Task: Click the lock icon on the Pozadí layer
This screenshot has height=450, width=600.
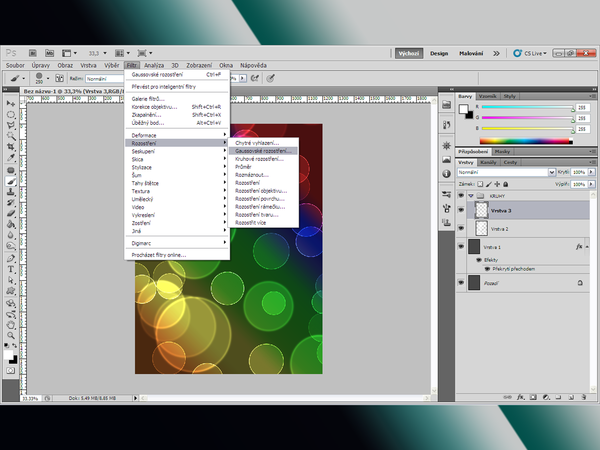Action: [580, 283]
